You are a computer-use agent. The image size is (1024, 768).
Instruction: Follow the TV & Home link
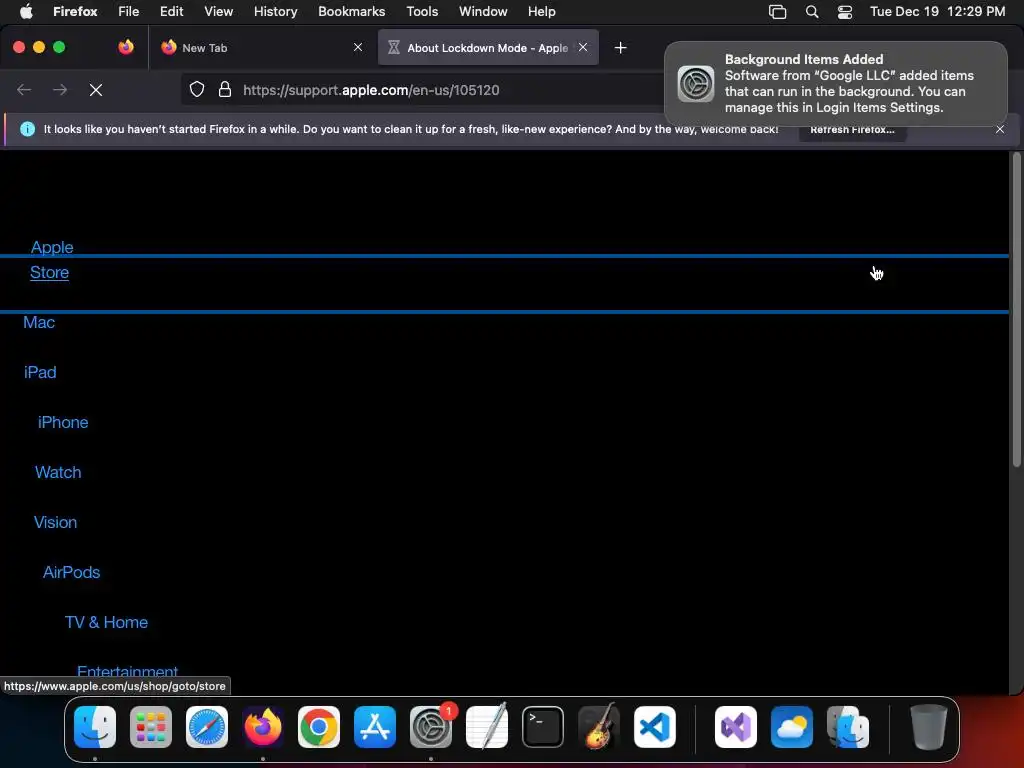(106, 622)
